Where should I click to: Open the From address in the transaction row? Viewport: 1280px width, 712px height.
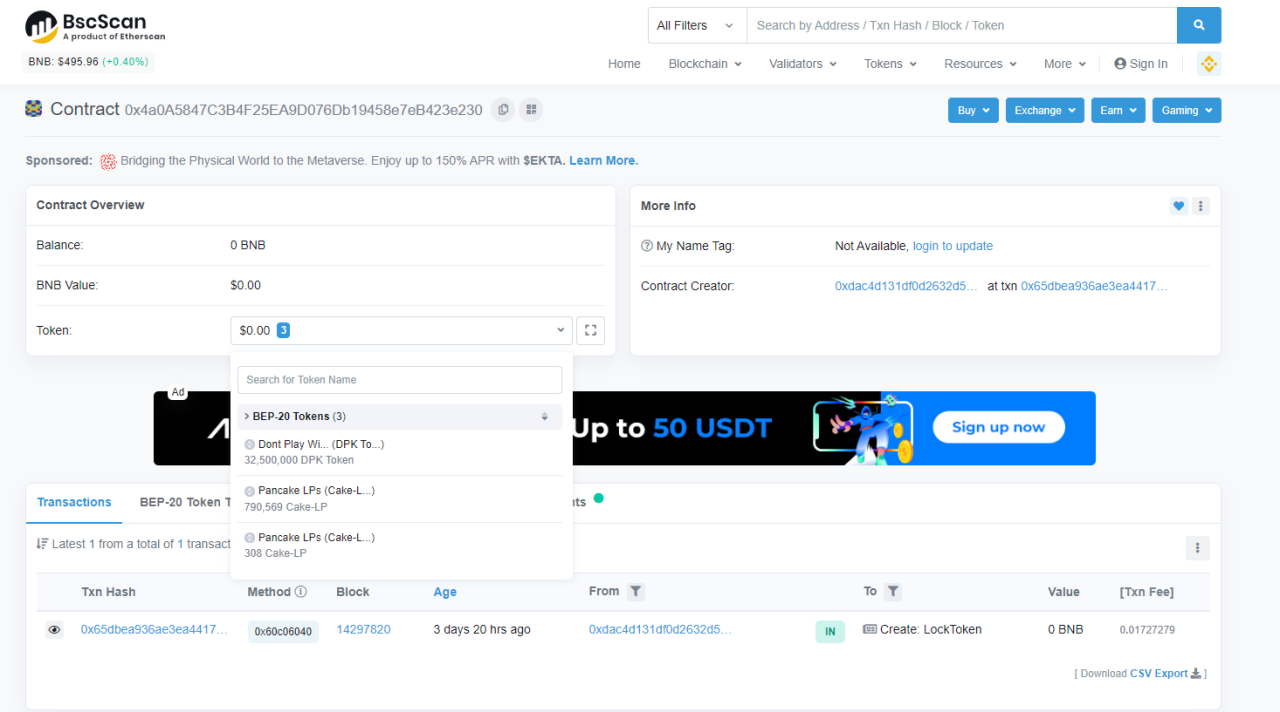click(x=660, y=630)
